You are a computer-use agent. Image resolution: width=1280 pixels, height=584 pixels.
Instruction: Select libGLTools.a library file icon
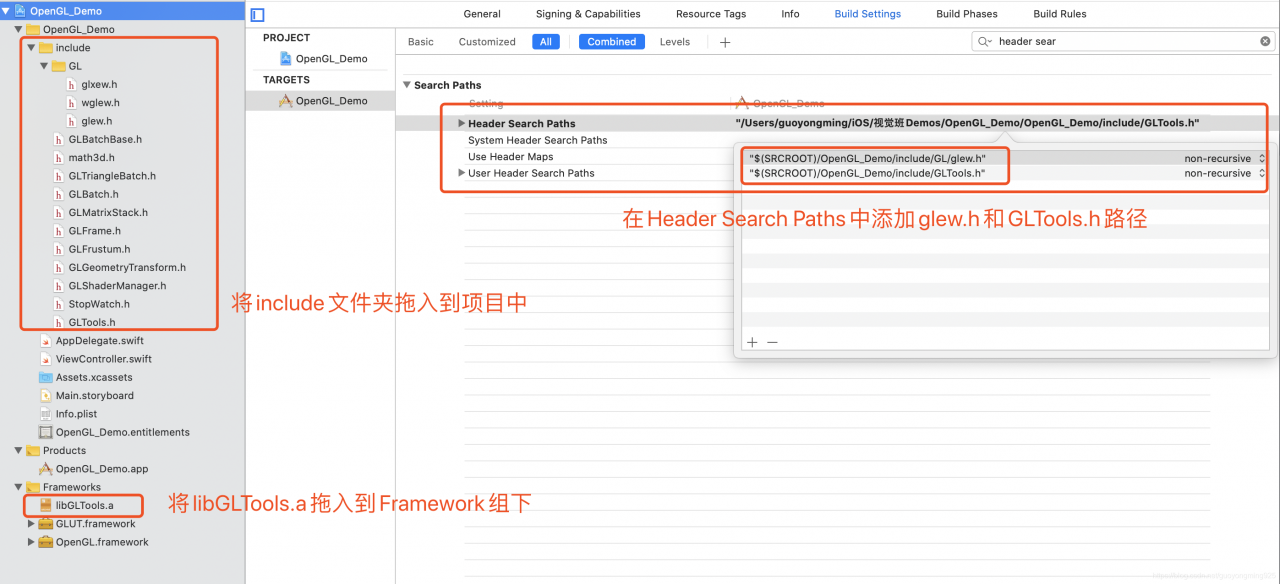click(x=45, y=505)
